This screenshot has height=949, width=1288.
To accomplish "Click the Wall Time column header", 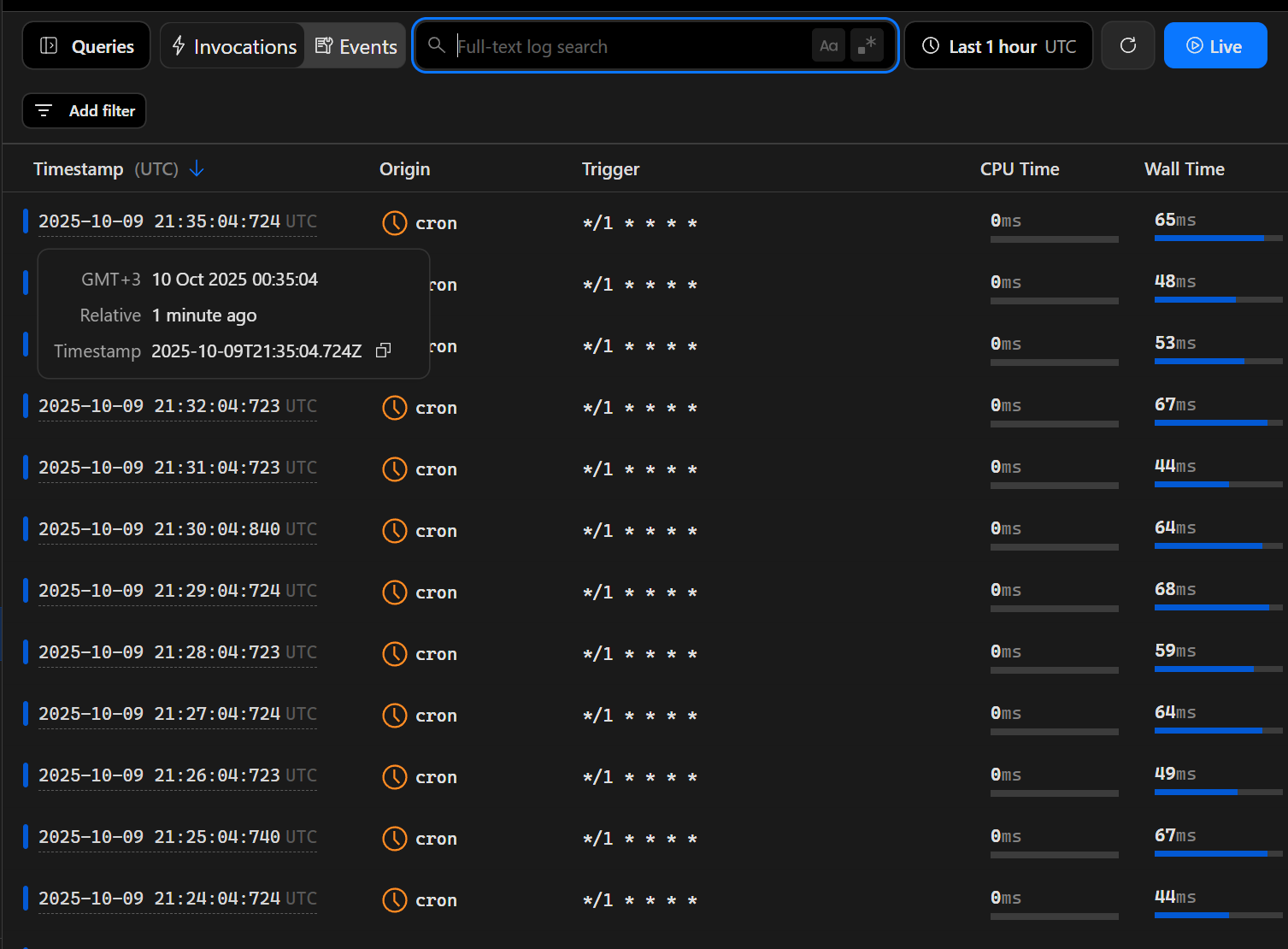I will [x=1185, y=169].
